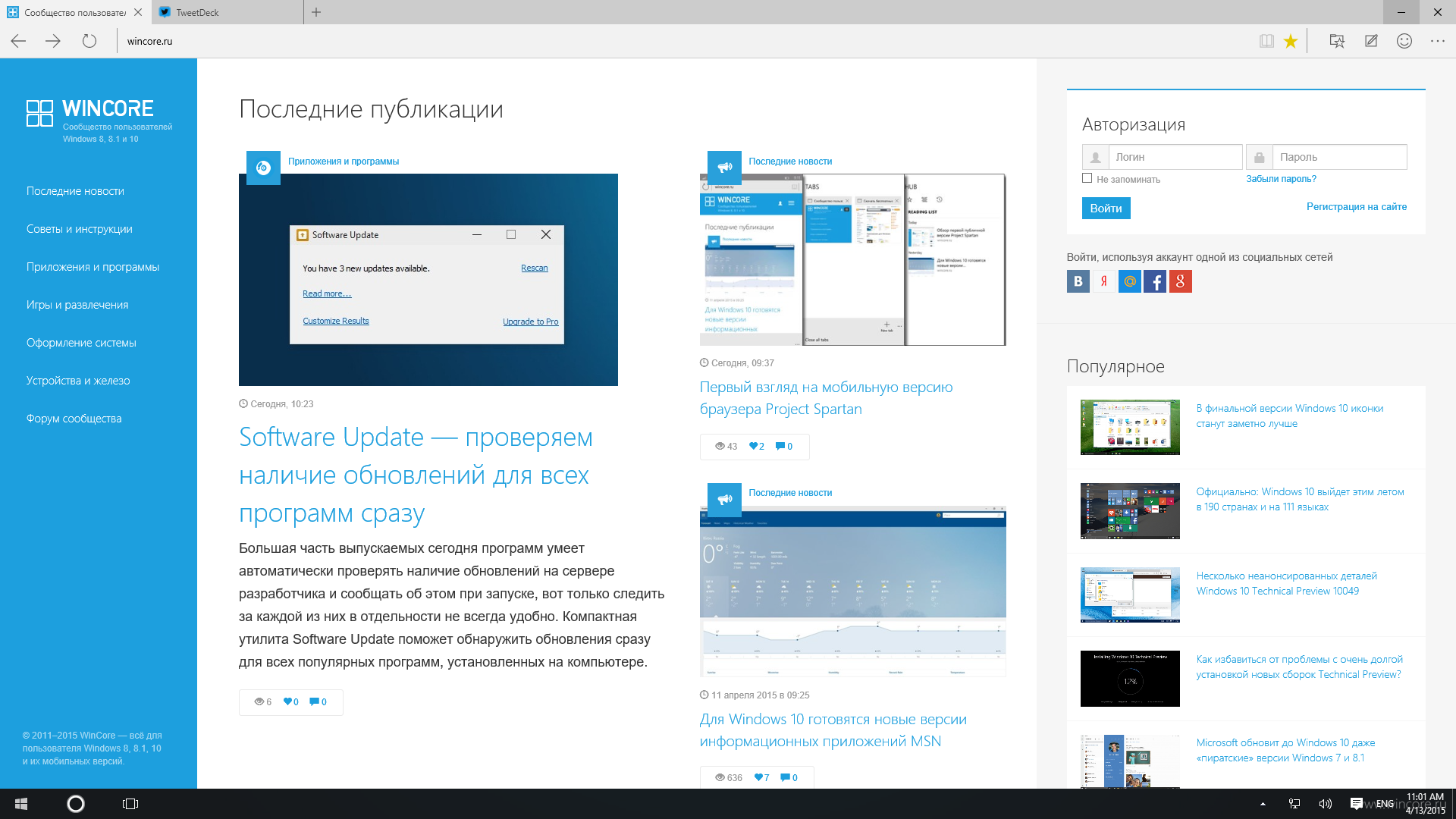
Task: Open Регистрация на сайте link
Action: tap(1356, 207)
